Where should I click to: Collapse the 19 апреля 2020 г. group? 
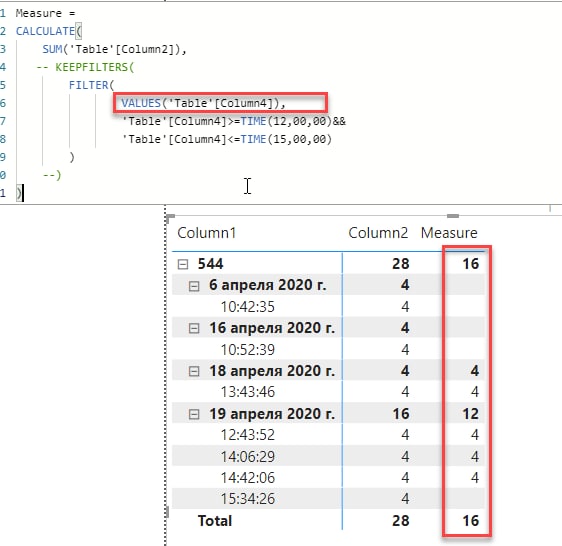[194, 414]
